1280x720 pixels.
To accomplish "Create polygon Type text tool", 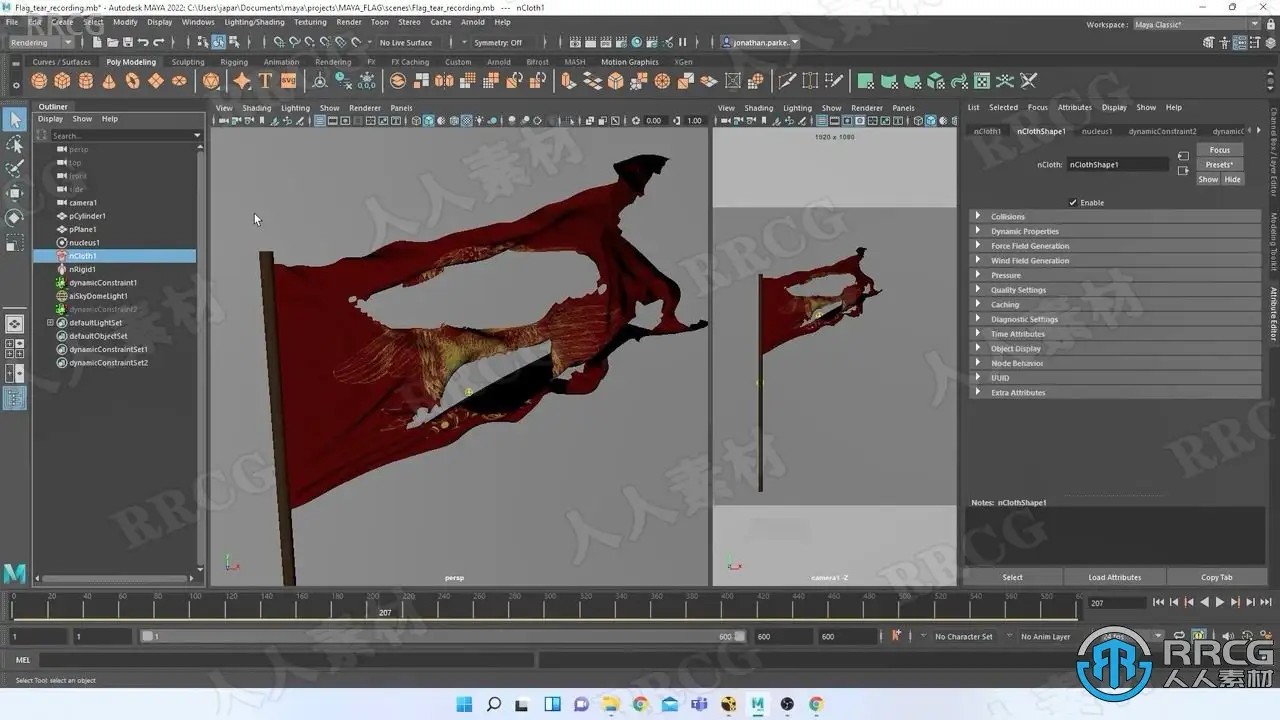I will (x=265, y=81).
